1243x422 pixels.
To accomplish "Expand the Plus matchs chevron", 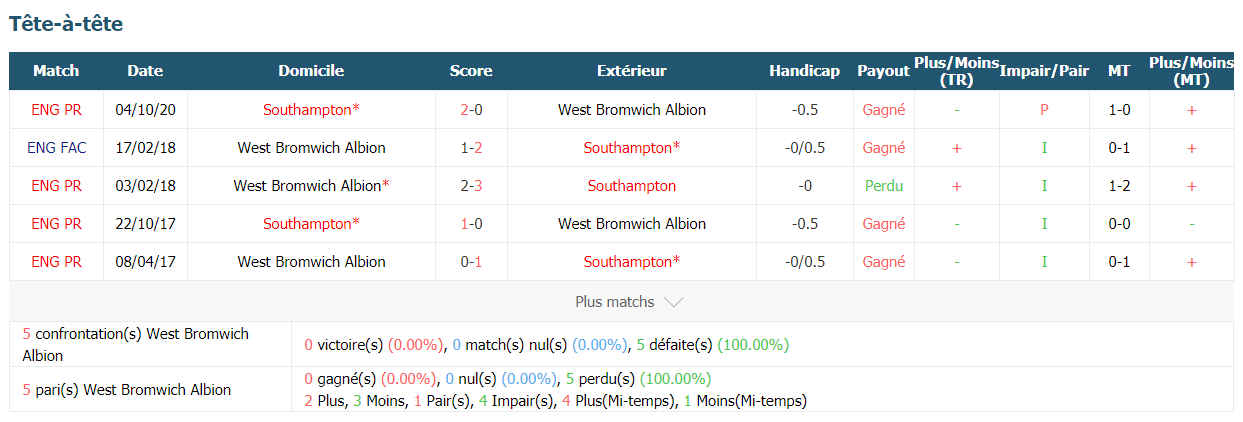I will tap(674, 302).
